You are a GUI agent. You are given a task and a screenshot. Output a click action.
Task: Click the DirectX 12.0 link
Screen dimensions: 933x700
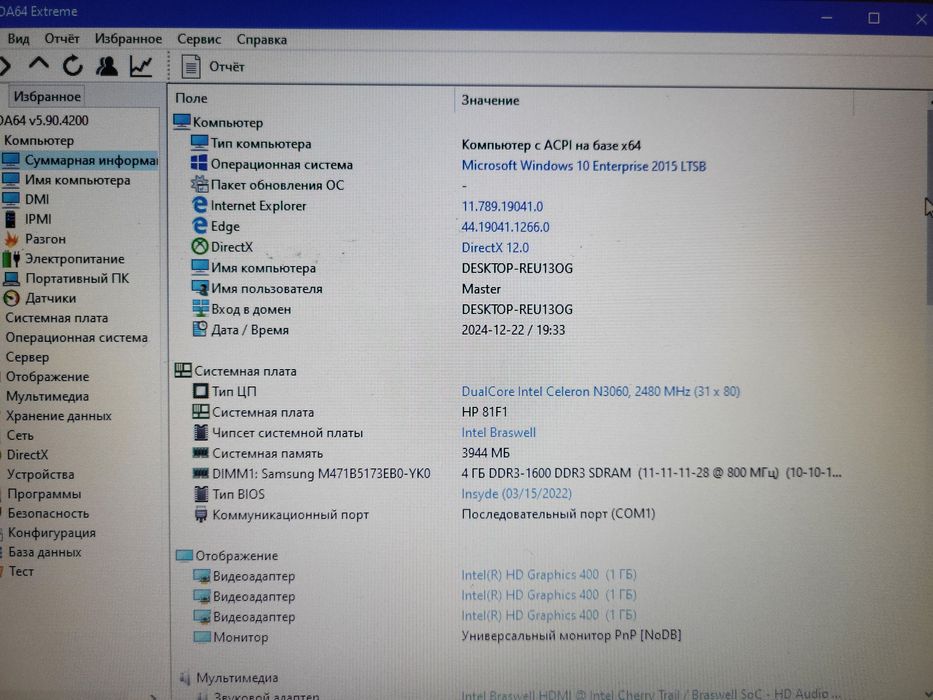(495, 248)
